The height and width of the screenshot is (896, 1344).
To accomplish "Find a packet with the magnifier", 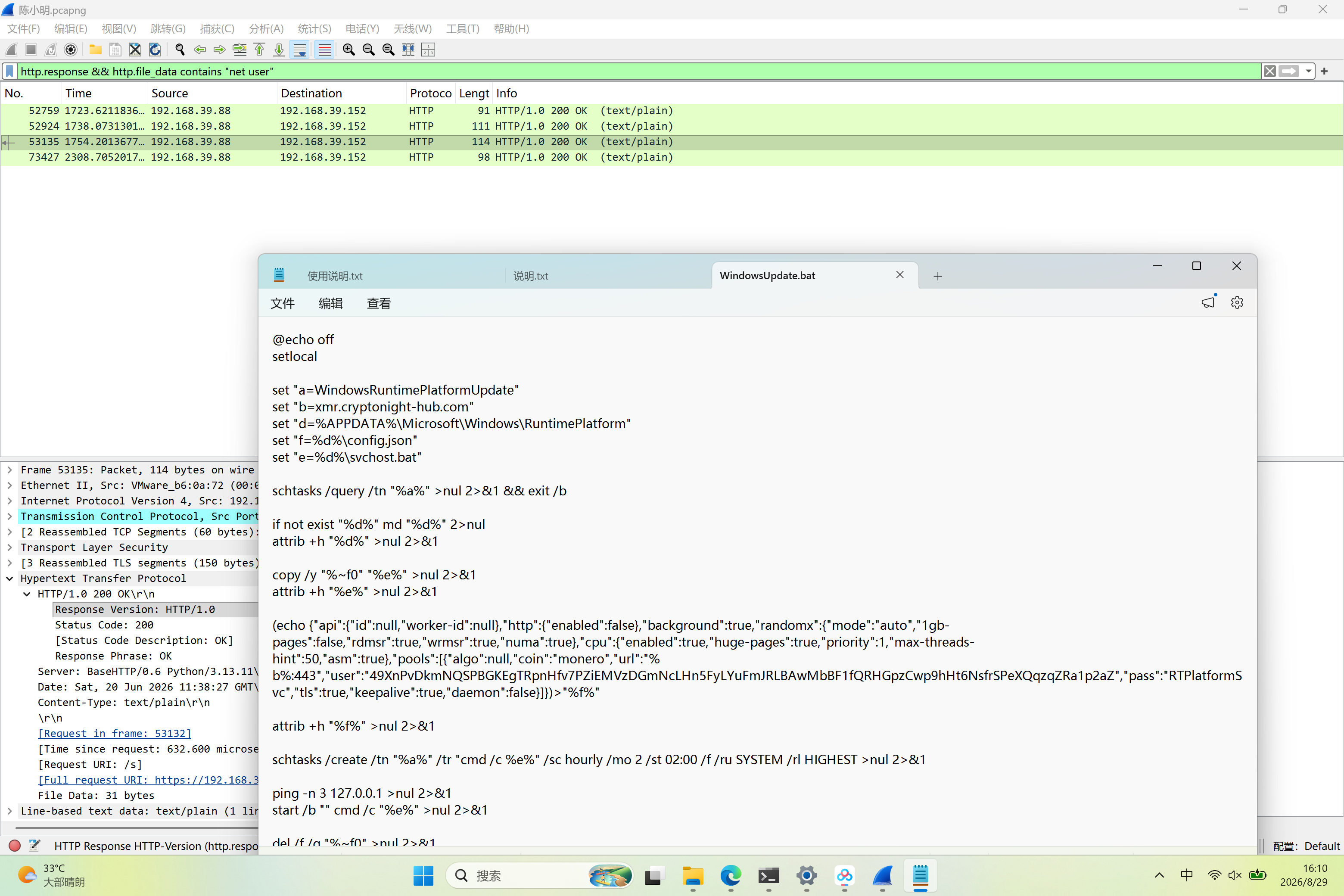I will 180,50.
